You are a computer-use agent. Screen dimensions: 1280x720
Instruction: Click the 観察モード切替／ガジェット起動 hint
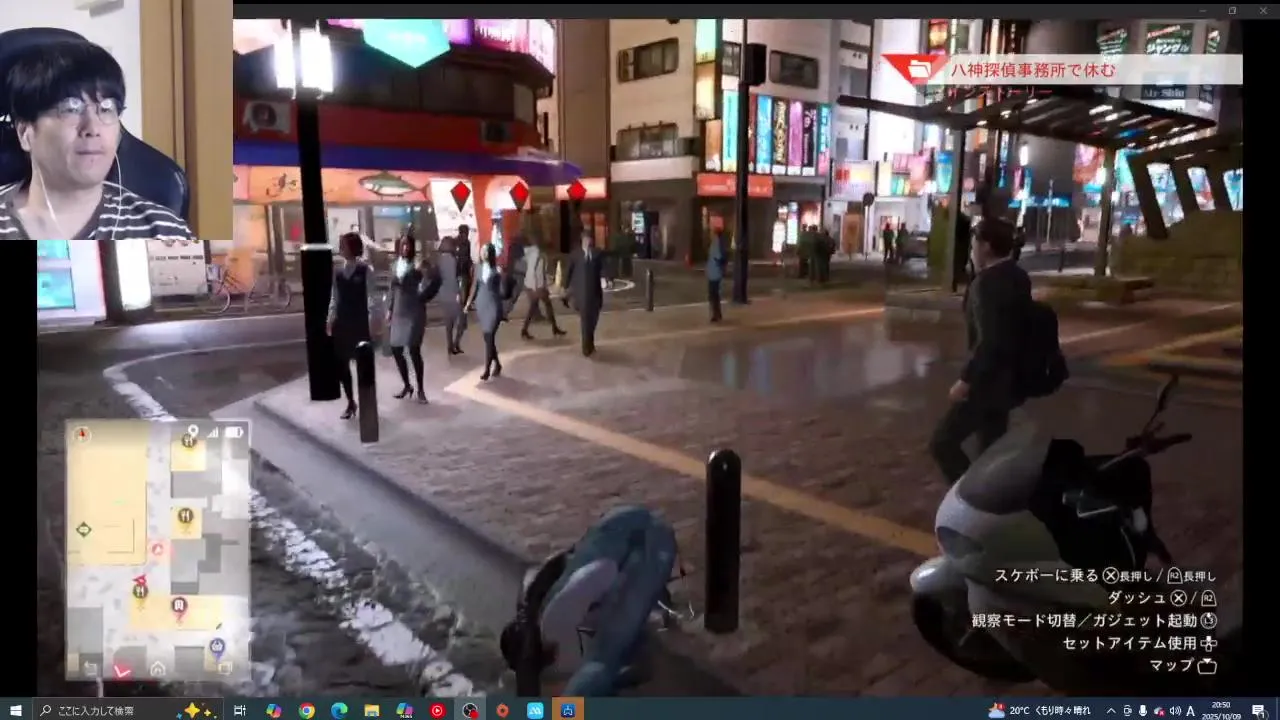[1094, 620]
